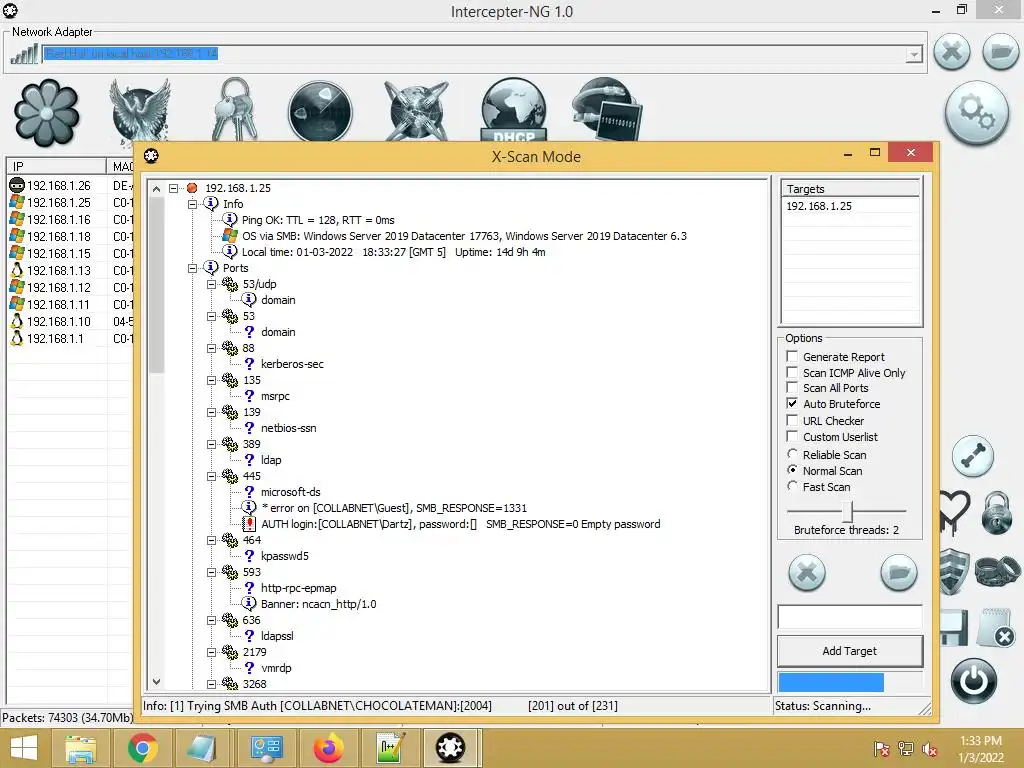This screenshot has width=1024, height=768.
Task: Click the Add Target button
Action: pos(850,651)
